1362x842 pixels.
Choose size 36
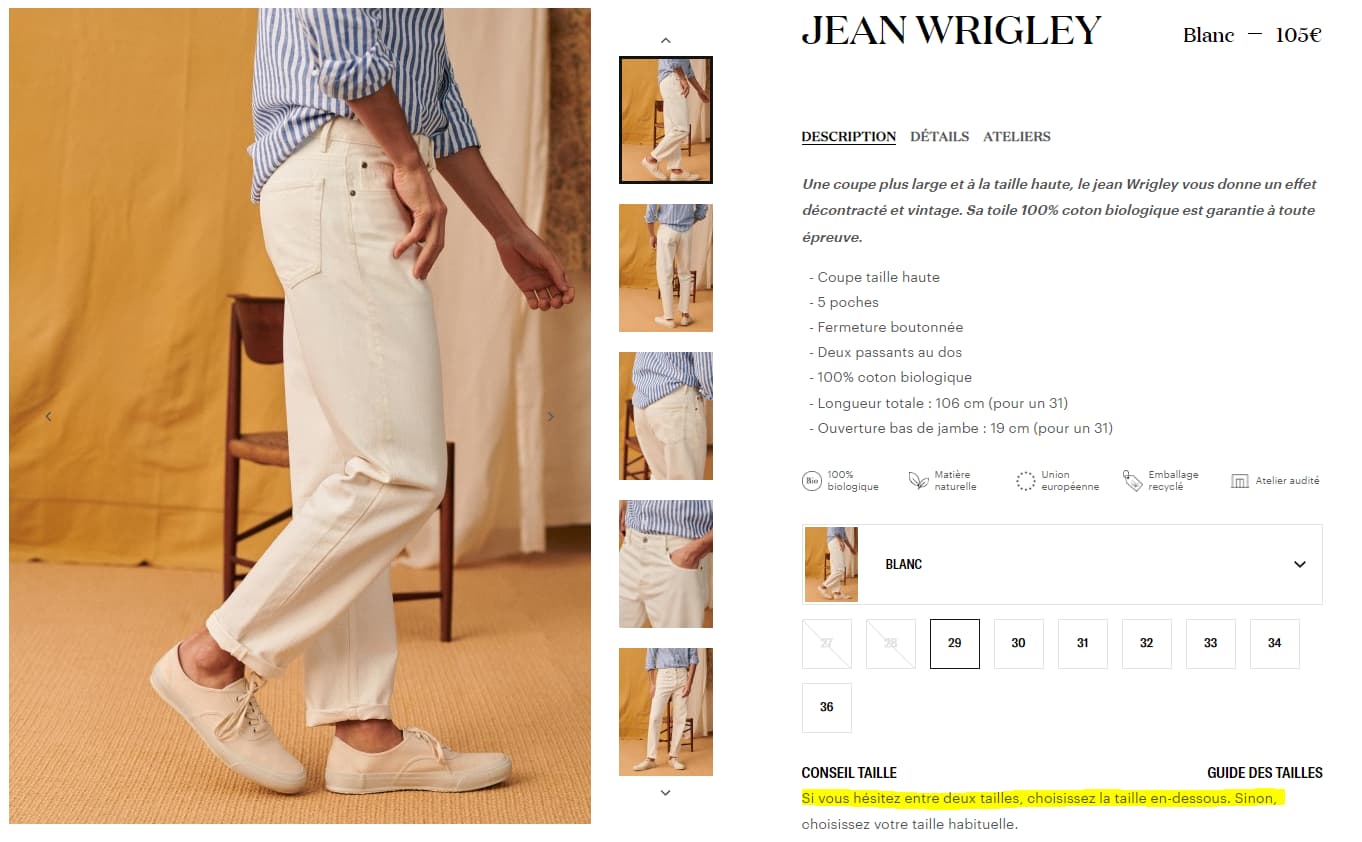click(x=827, y=708)
